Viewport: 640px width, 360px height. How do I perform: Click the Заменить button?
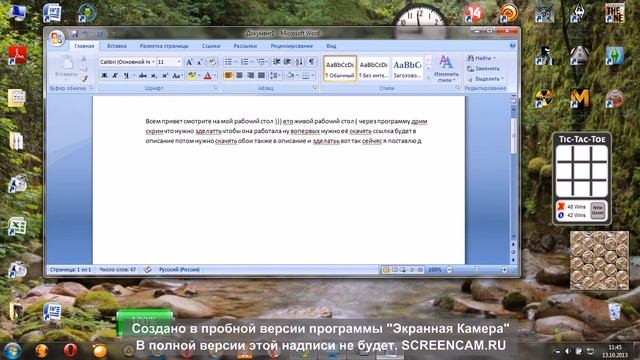pyautogui.click(x=483, y=69)
